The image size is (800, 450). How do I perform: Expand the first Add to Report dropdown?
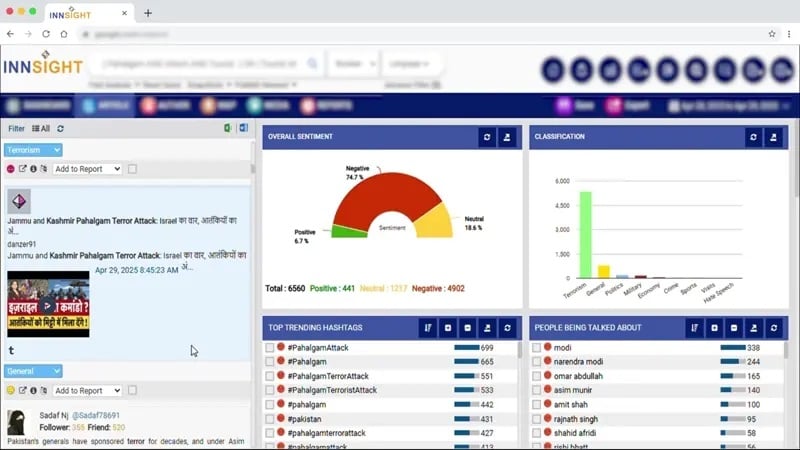pos(87,169)
